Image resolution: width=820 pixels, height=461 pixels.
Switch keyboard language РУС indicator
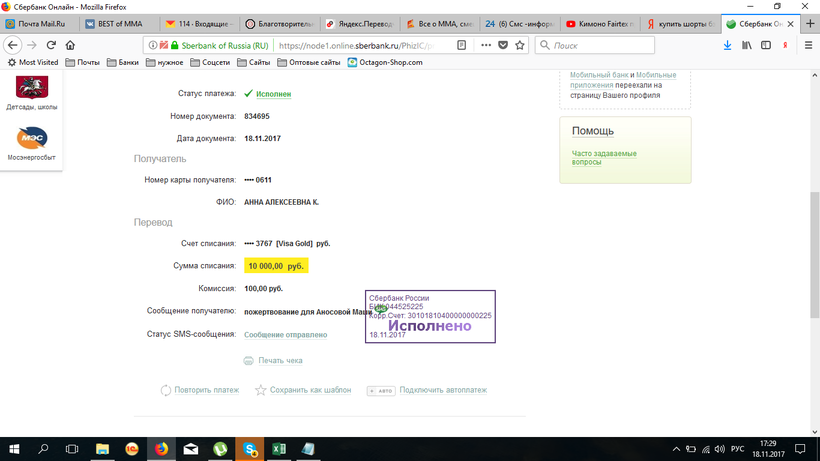(x=737, y=449)
